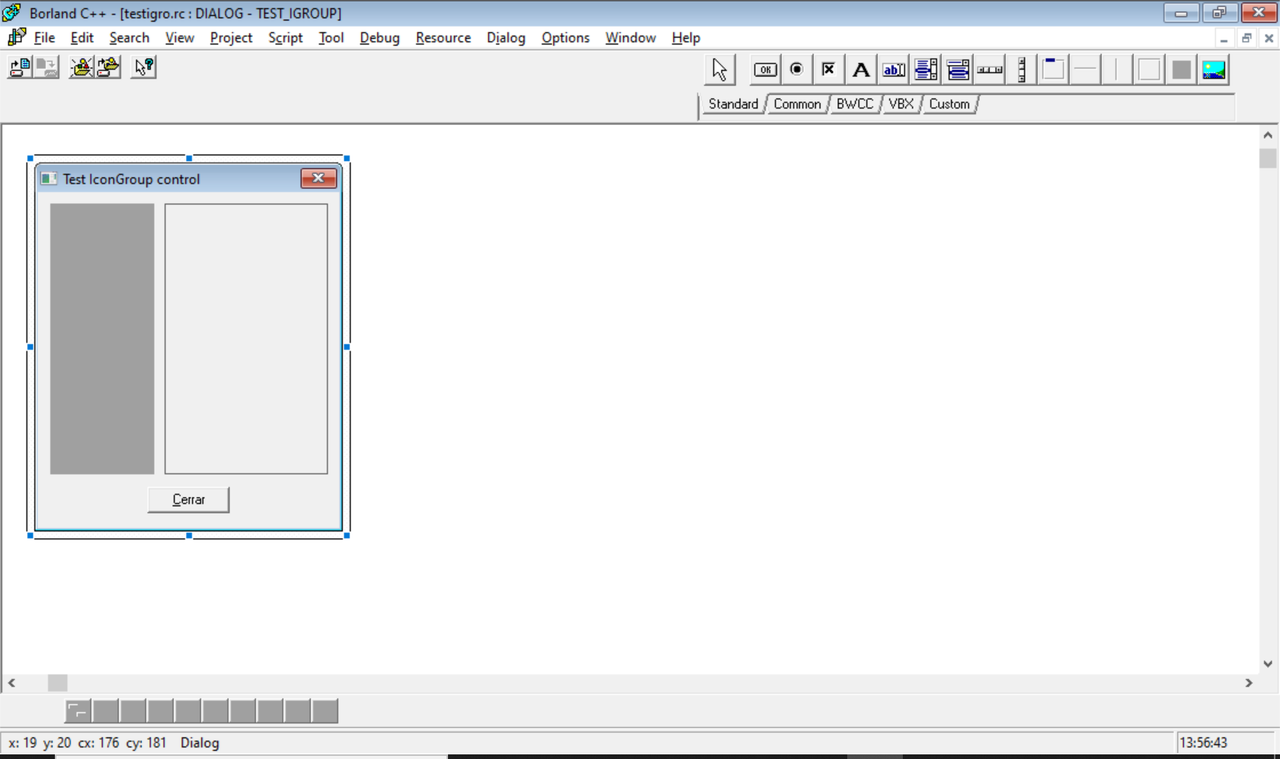Viewport: 1280px width, 759px height.
Task: Switch to the VBX palette tab
Action: coord(901,104)
